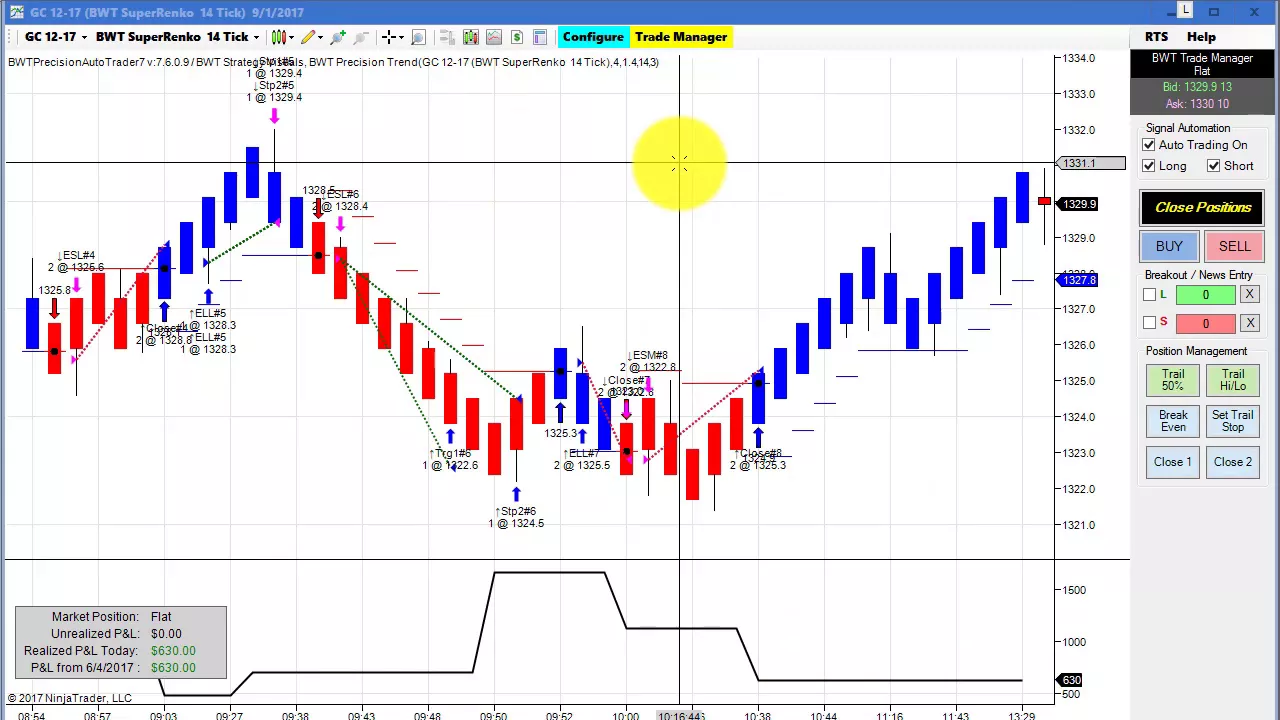The image size is (1280, 720).
Task: Open the chart trader candlestick icon
Action: 471,37
